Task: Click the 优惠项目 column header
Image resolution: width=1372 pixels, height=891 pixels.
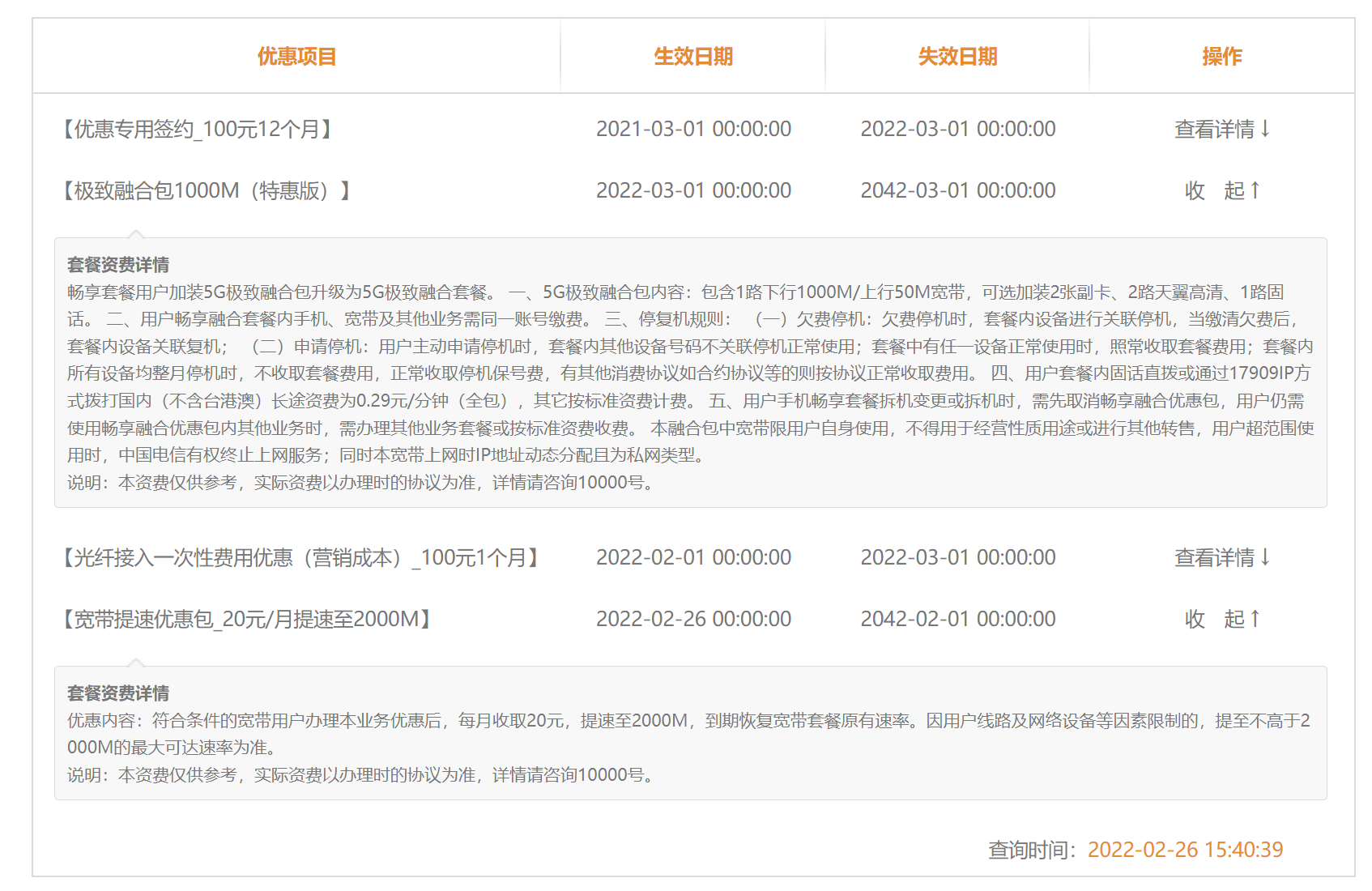Action: (x=296, y=57)
